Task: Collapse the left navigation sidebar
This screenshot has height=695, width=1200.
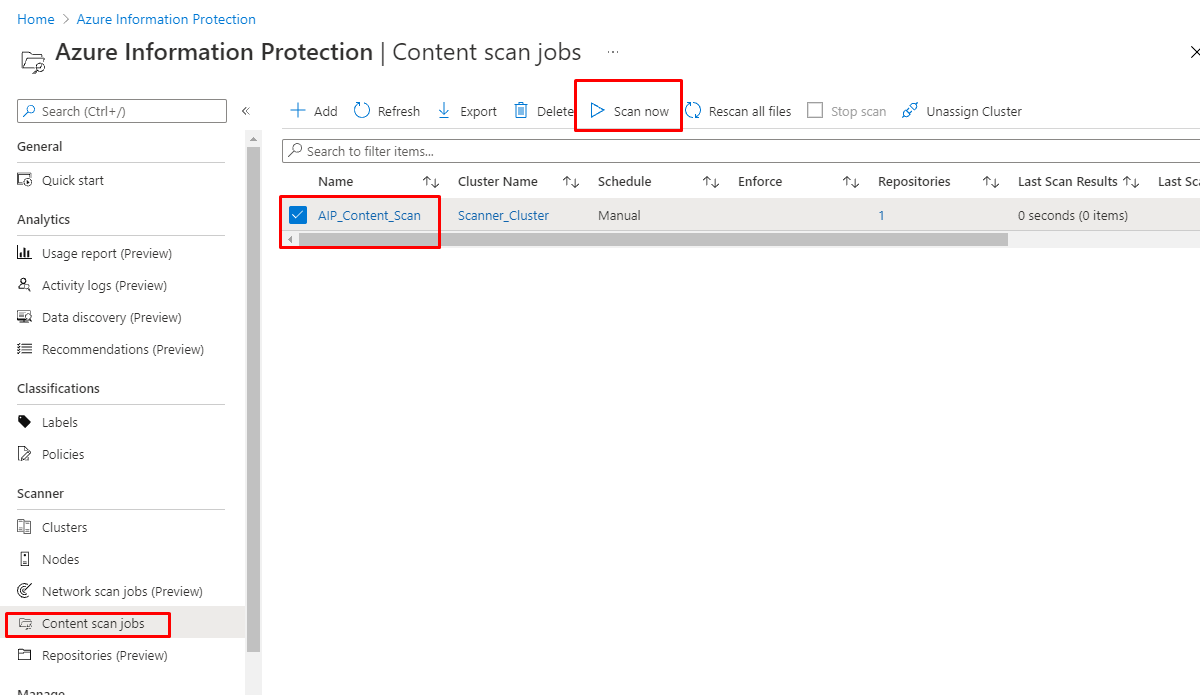Action: (246, 111)
